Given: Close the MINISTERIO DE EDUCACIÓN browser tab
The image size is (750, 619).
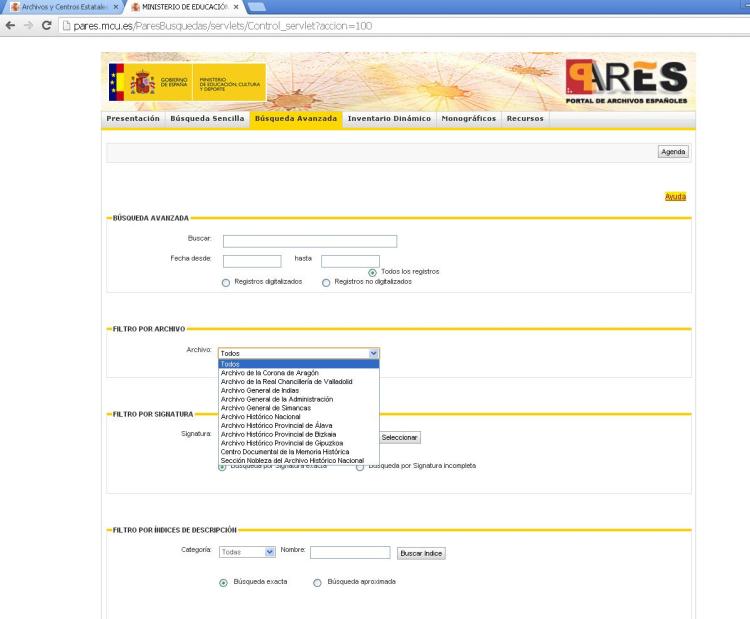Looking at the screenshot, I should (x=236, y=7).
